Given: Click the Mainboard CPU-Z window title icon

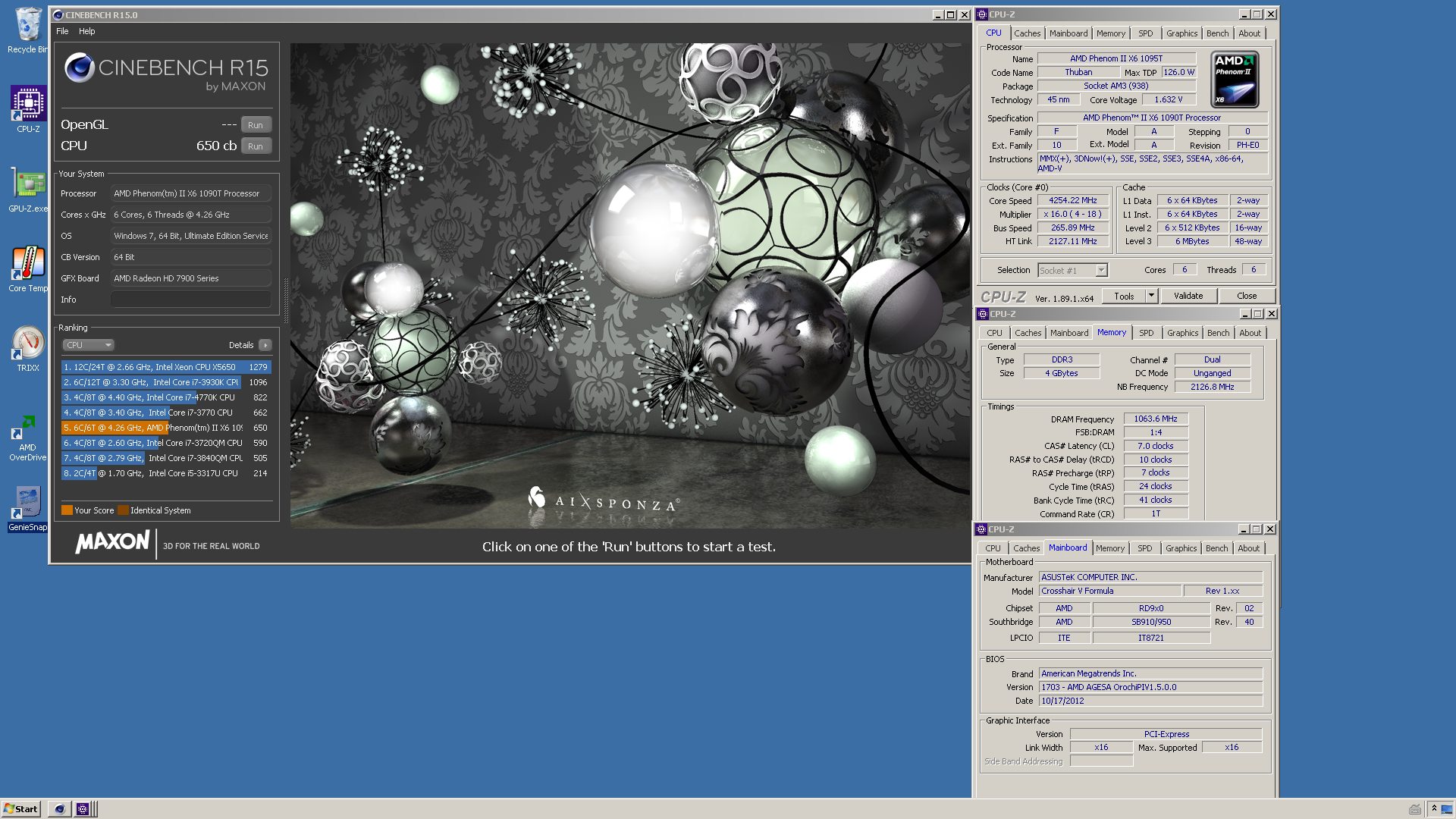Looking at the screenshot, I should click(981, 529).
